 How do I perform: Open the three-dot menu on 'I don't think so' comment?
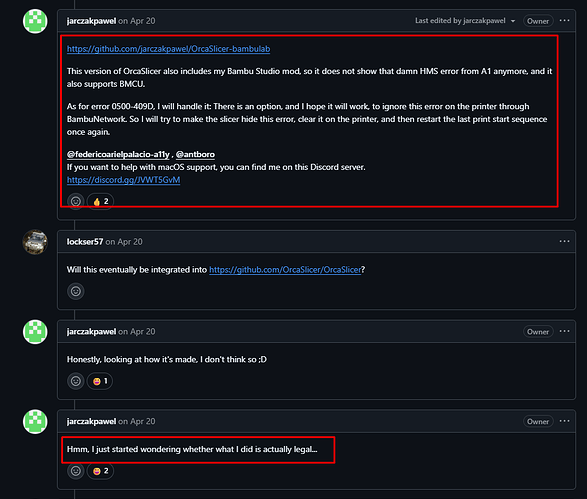(564, 331)
